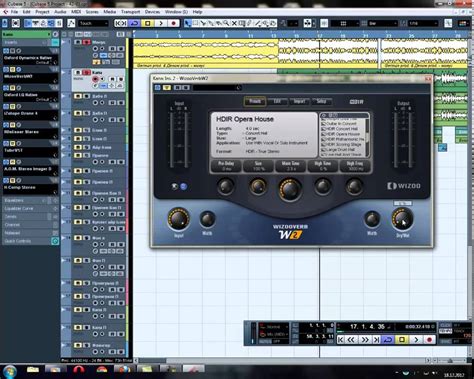This screenshot has height=379, width=474.
Task: Click the Input gain knob in WizooVerb
Action: [x=178, y=219]
